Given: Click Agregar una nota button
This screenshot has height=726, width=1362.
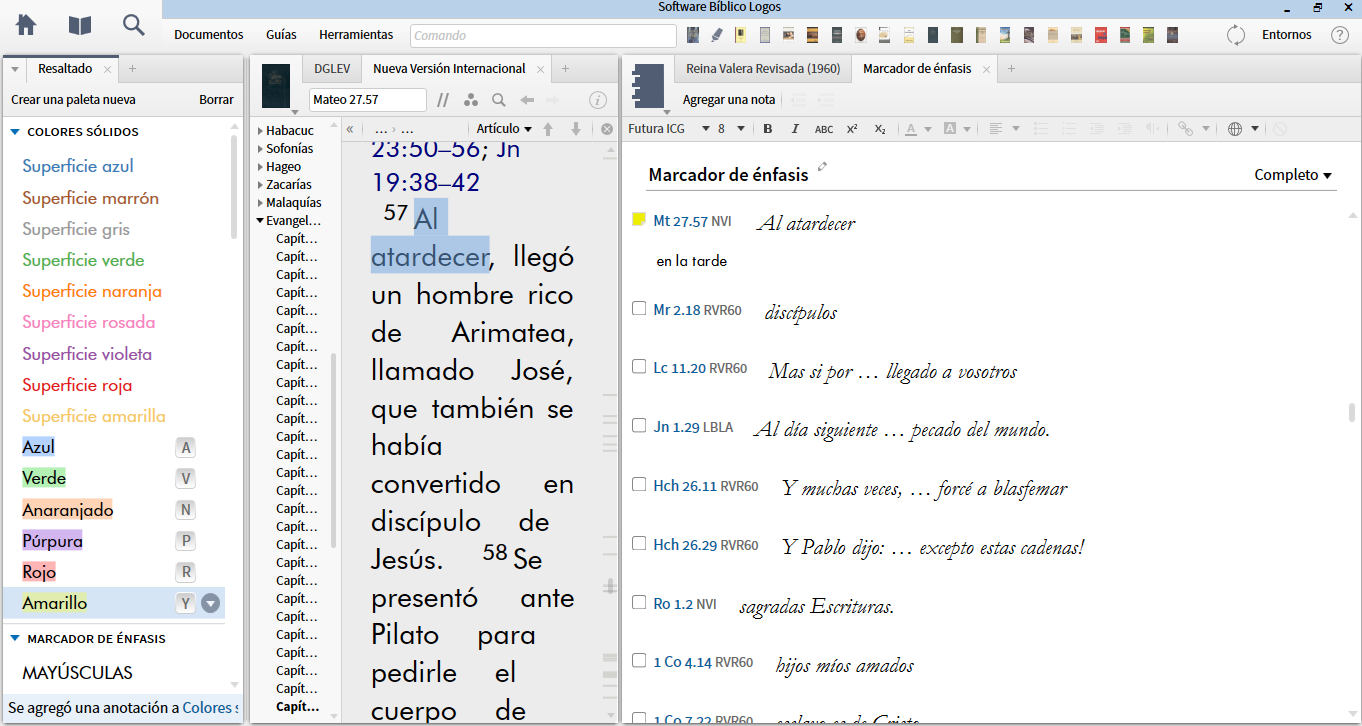Looking at the screenshot, I should coord(729,100).
